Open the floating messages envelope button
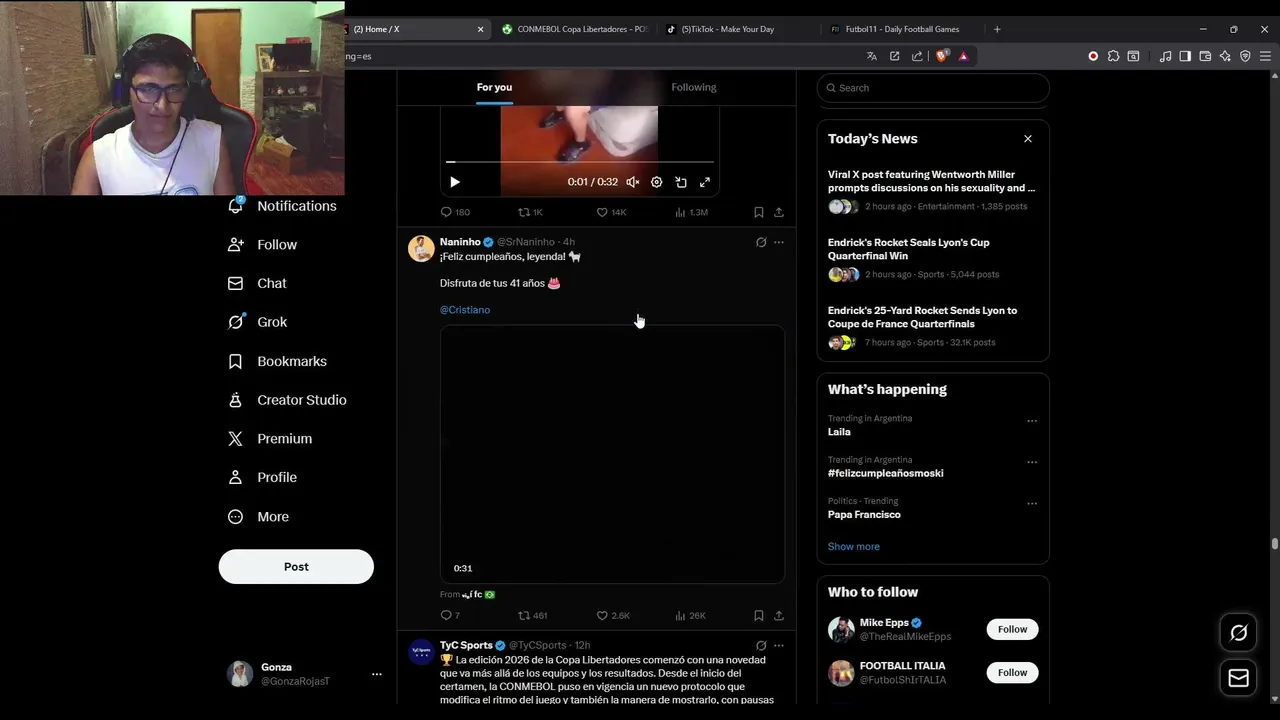This screenshot has width=1280, height=720. pyautogui.click(x=1238, y=678)
